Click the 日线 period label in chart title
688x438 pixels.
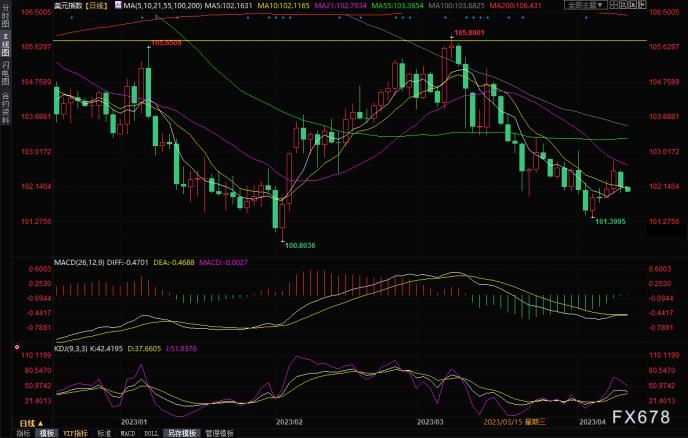95,6
